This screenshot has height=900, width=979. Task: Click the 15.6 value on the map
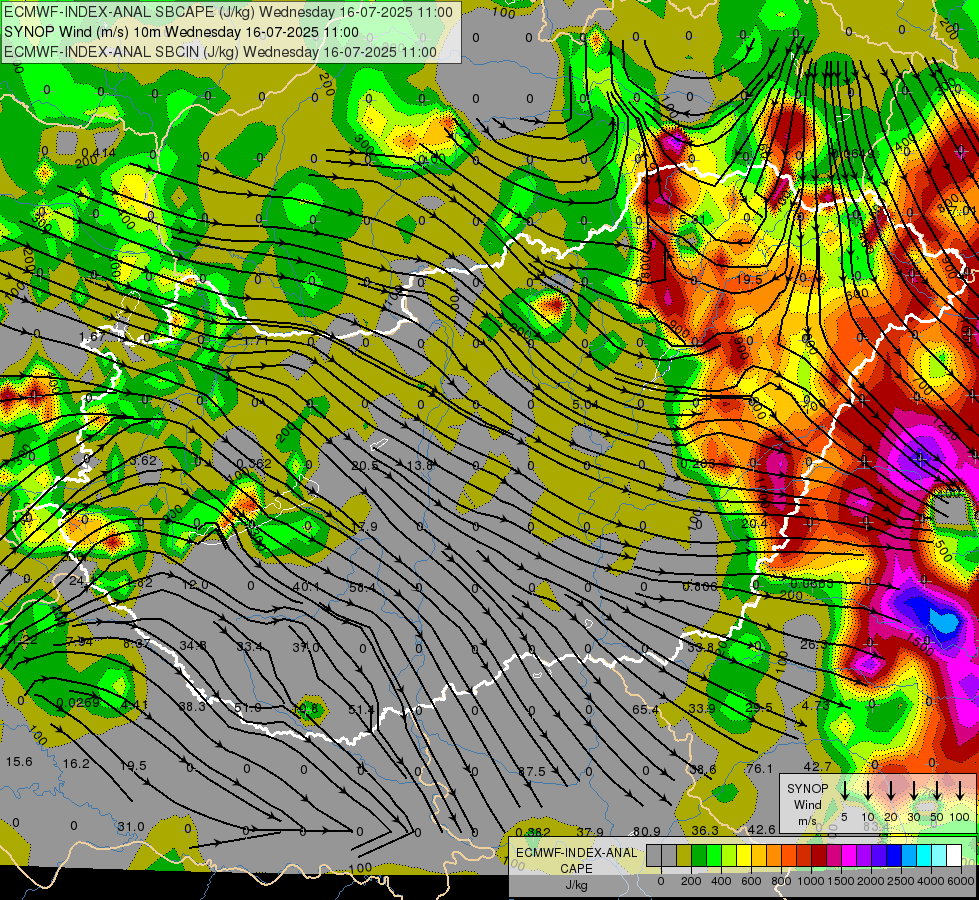tap(19, 761)
